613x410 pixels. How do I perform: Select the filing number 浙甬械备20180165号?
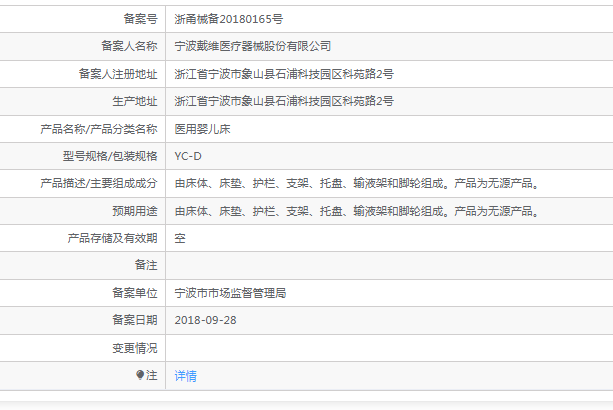coord(229,19)
